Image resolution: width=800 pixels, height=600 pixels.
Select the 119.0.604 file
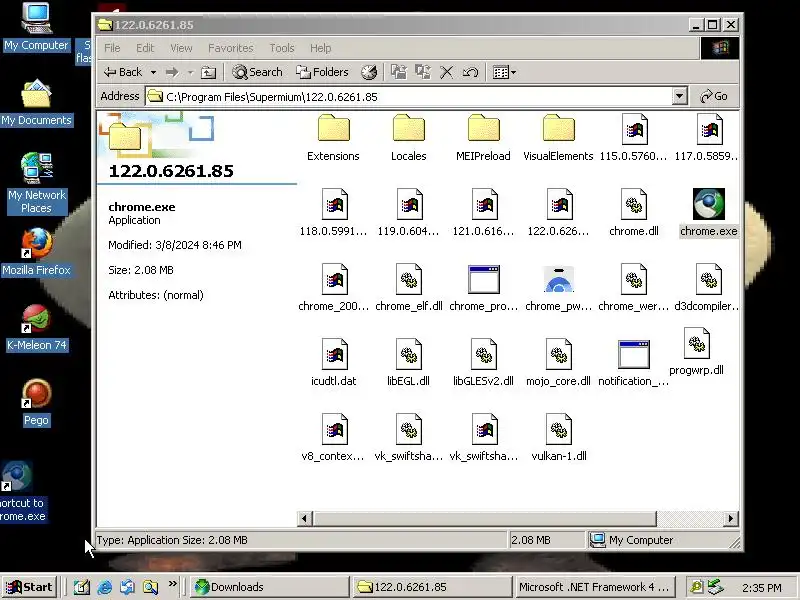(408, 212)
